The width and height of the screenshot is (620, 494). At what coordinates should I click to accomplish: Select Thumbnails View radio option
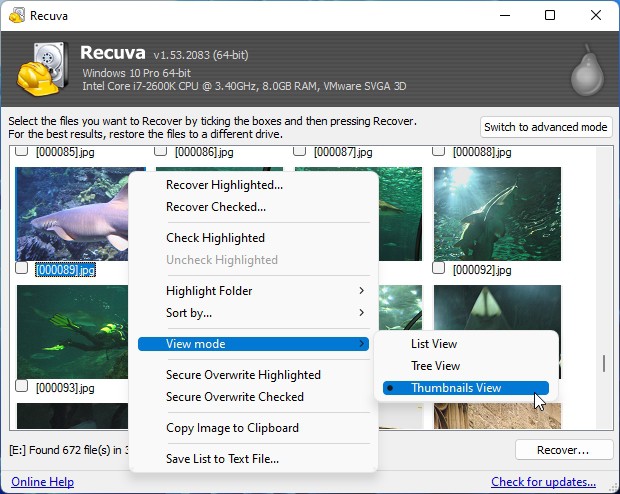(x=466, y=388)
